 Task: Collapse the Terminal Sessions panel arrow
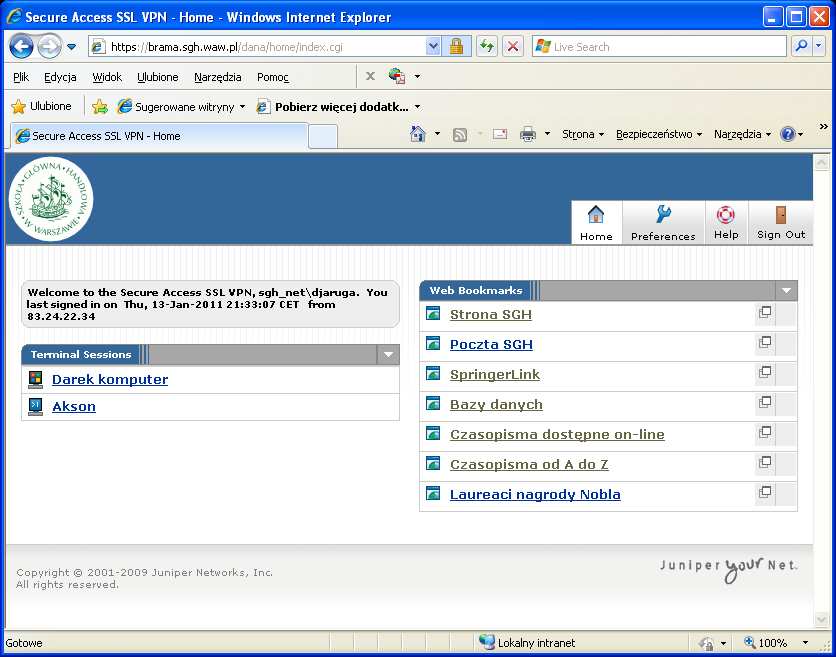click(x=388, y=355)
